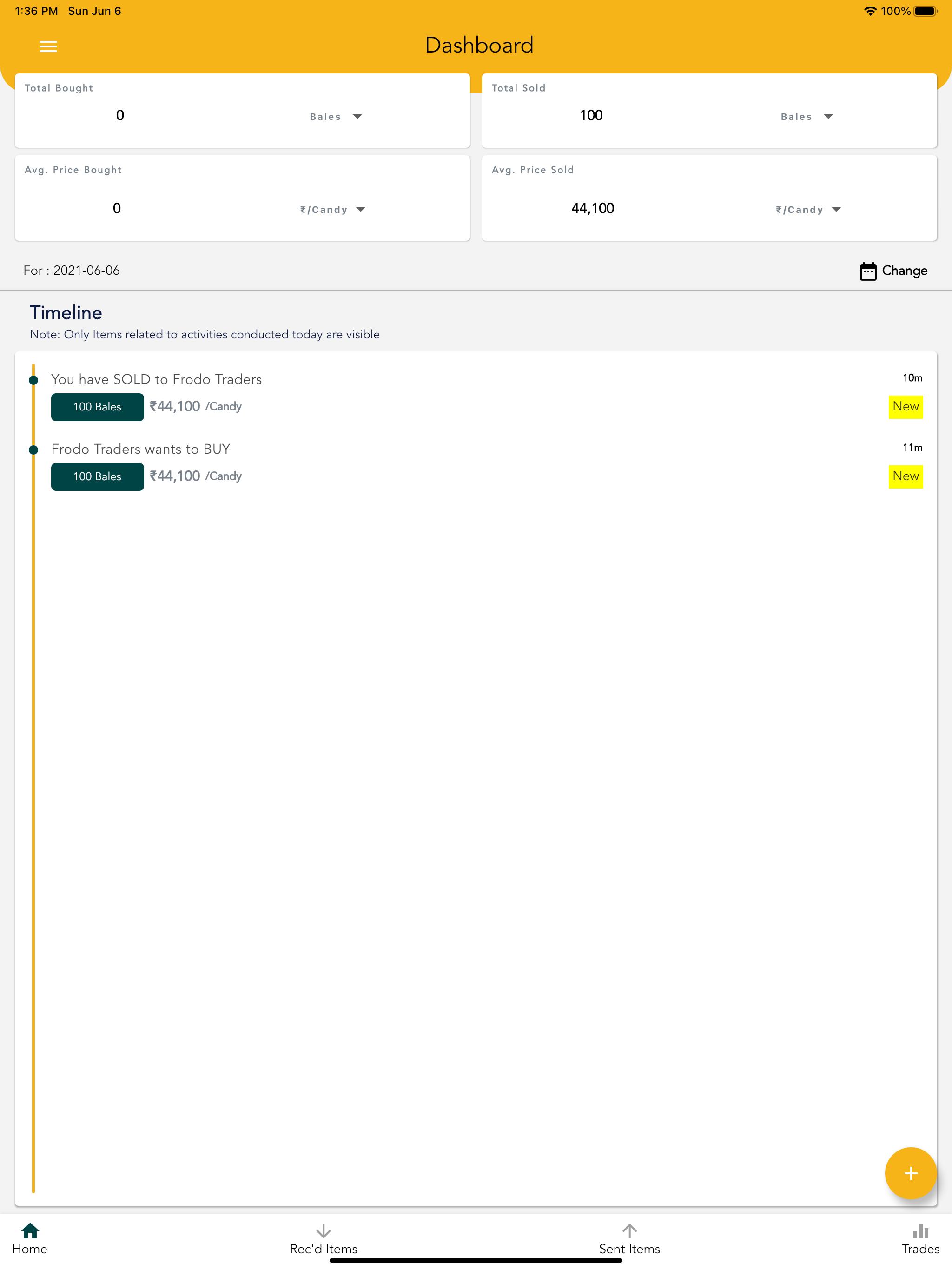Click the 11m timestamp
952x1270 pixels.
pyautogui.click(x=912, y=447)
